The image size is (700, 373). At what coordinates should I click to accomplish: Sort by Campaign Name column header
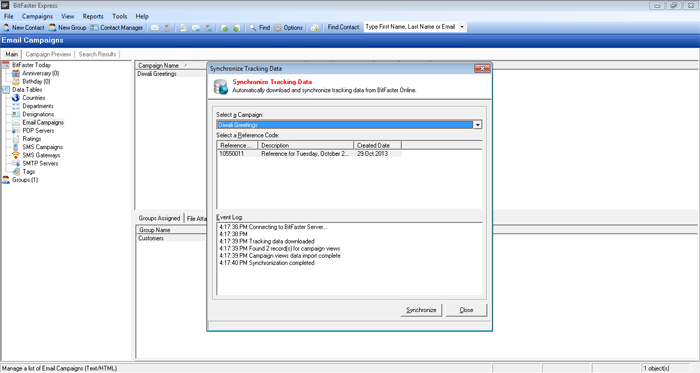pyautogui.click(x=158, y=66)
